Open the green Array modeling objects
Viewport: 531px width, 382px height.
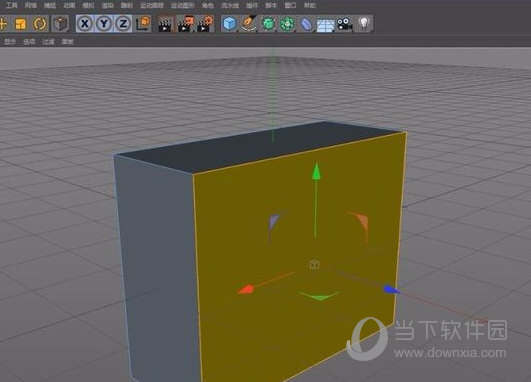(x=288, y=24)
